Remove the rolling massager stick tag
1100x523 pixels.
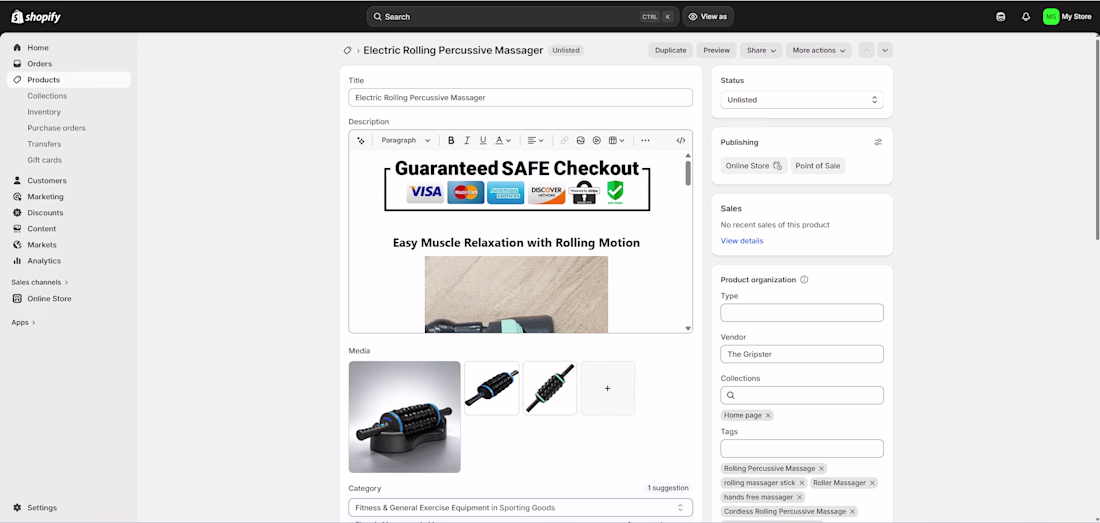coord(802,483)
